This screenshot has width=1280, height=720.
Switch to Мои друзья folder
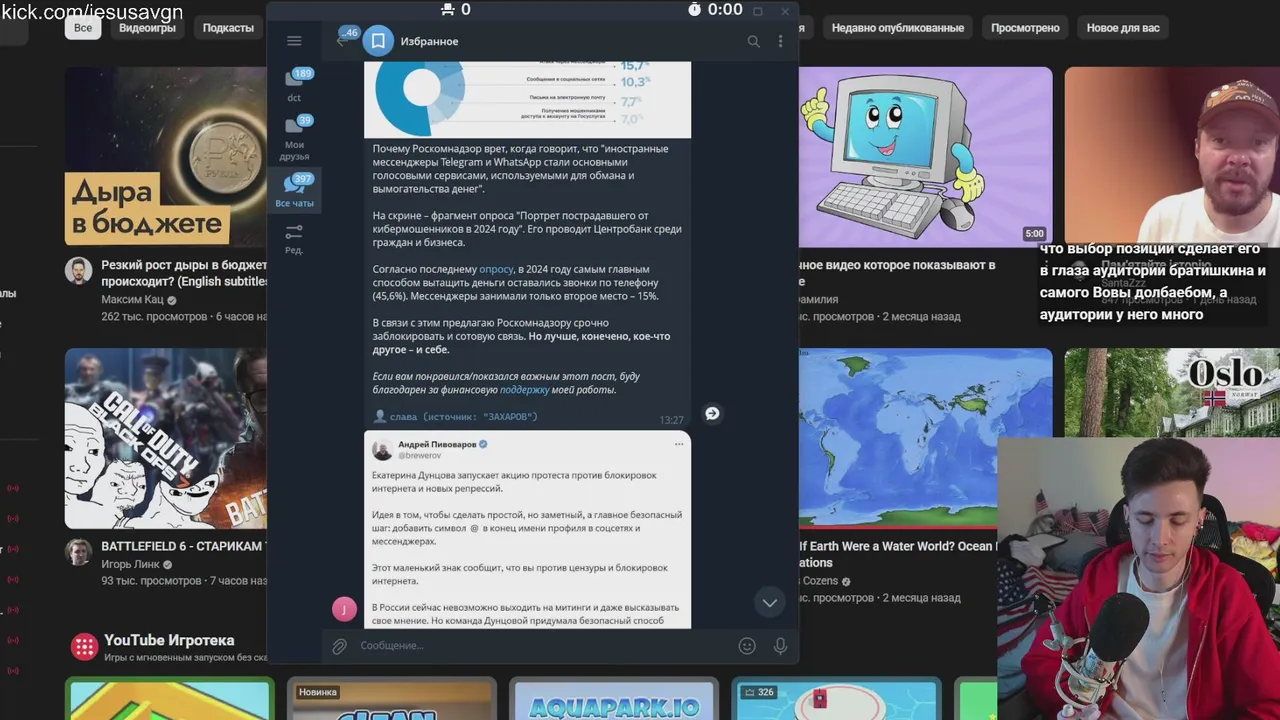pyautogui.click(x=294, y=138)
